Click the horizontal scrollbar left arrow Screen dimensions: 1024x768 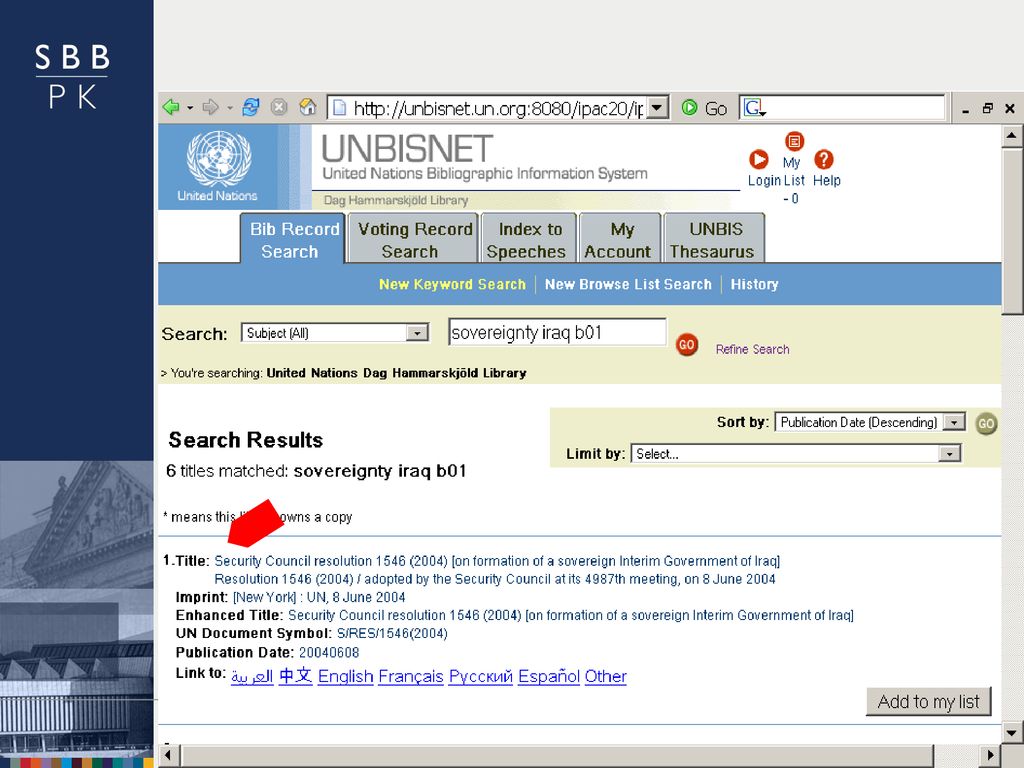click(x=168, y=756)
